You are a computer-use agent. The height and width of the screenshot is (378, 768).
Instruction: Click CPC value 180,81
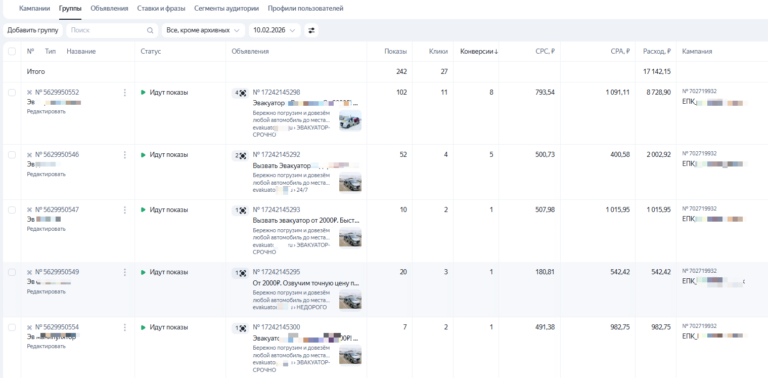point(545,272)
